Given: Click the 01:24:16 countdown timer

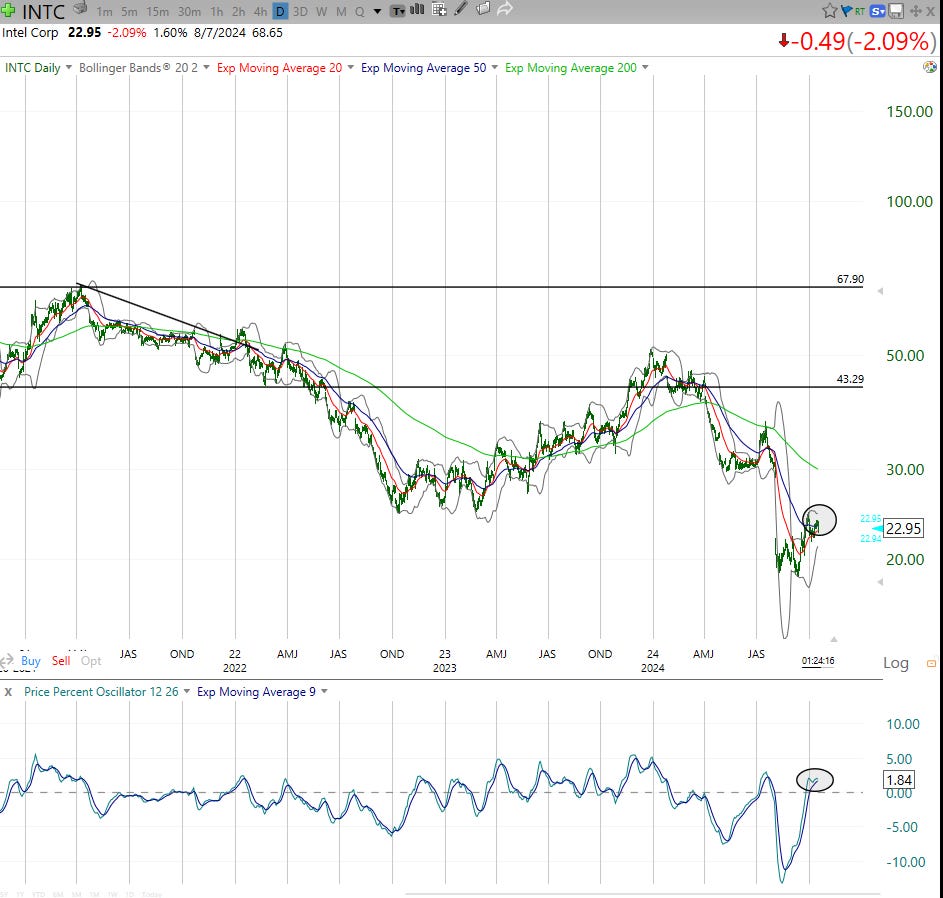Looking at the screenshot, I should 818,660.
